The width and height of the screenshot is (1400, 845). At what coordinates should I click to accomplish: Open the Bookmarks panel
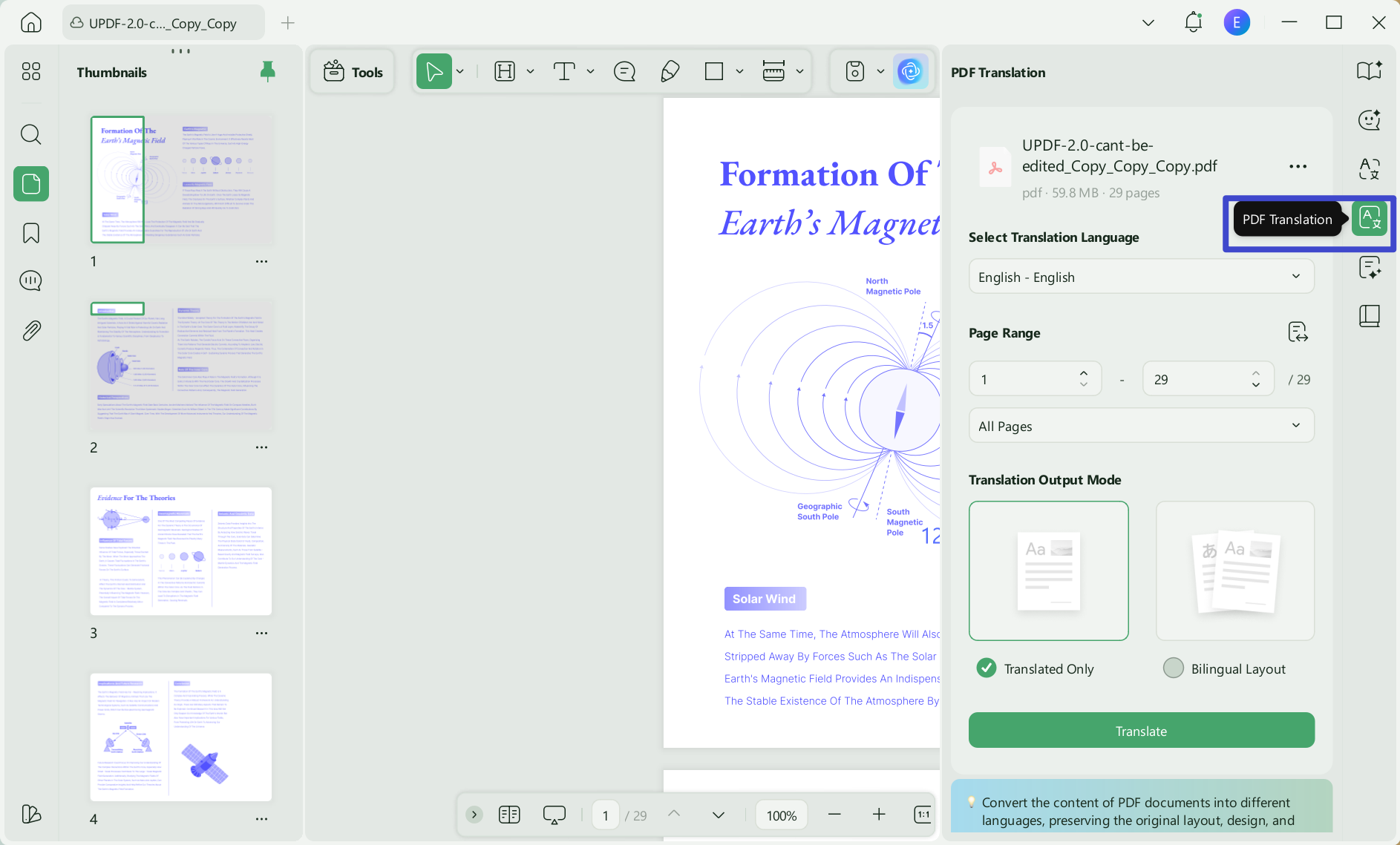[x=31, y=233]
